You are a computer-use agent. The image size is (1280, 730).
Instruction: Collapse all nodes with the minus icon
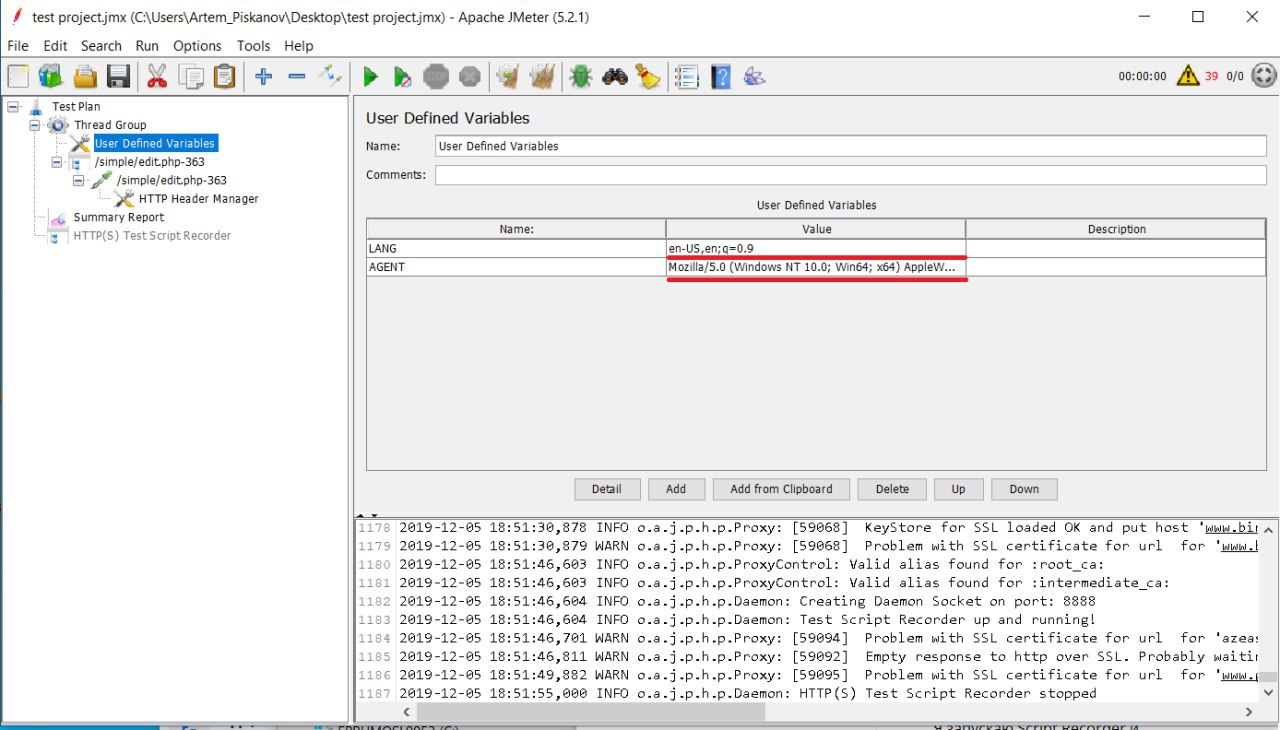click(x=297, y=76)
